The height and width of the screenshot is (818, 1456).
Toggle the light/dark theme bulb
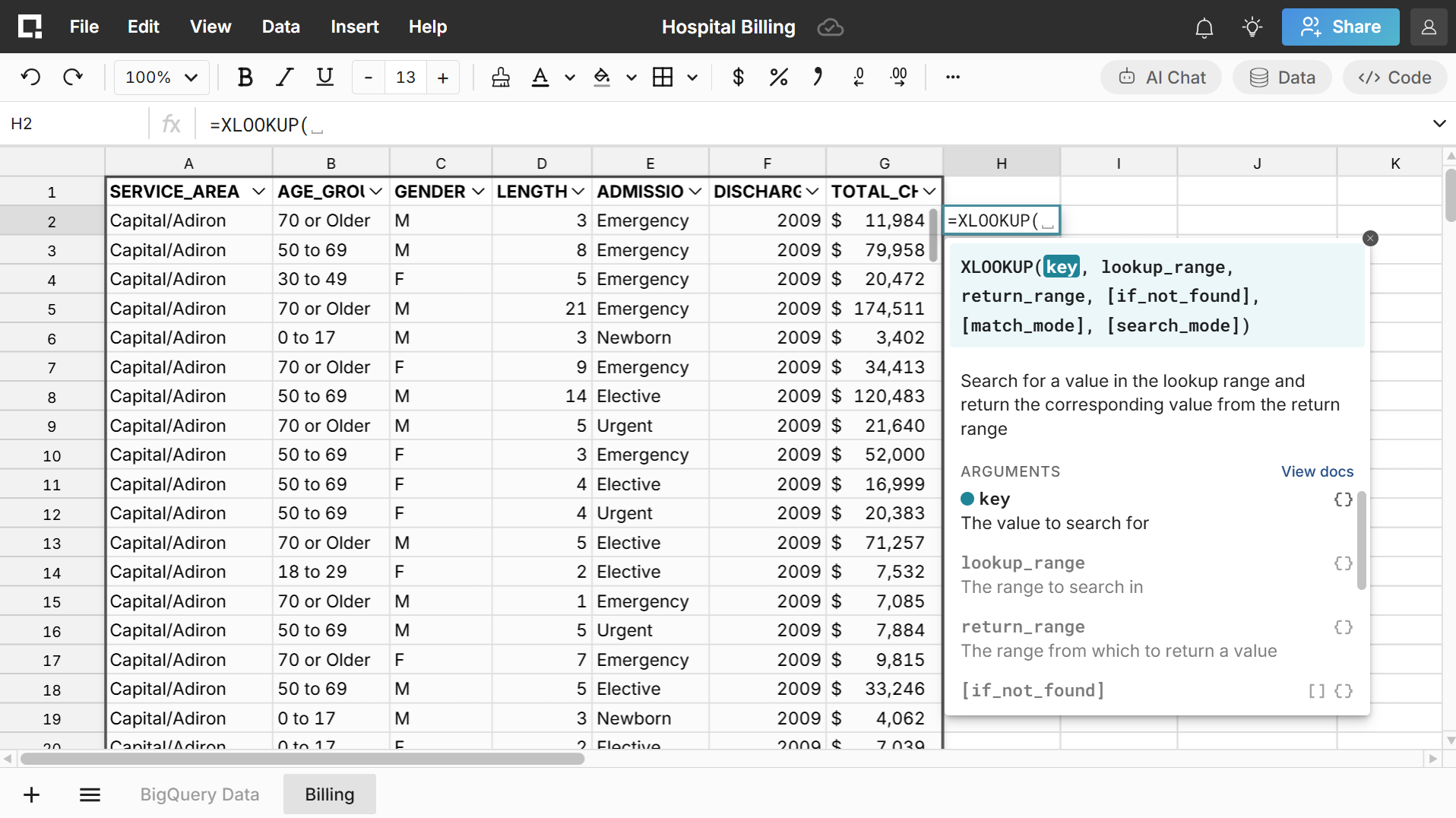(1252, 27)
